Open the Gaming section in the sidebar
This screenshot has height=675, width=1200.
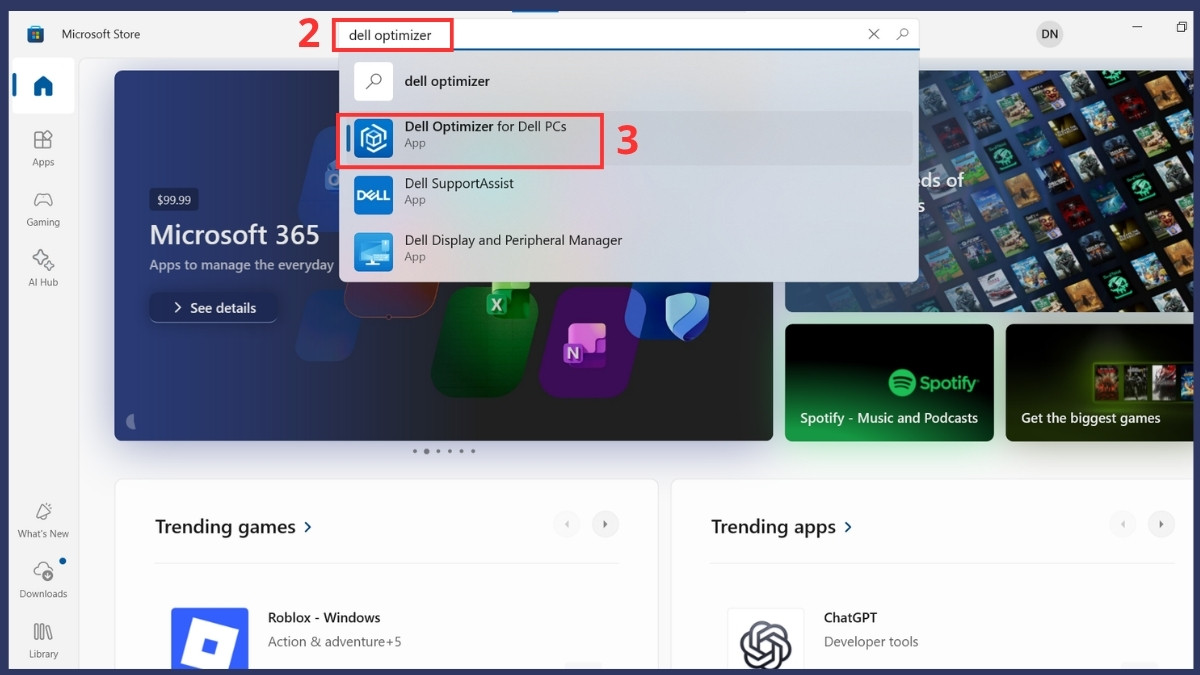(x=43, y=208)
